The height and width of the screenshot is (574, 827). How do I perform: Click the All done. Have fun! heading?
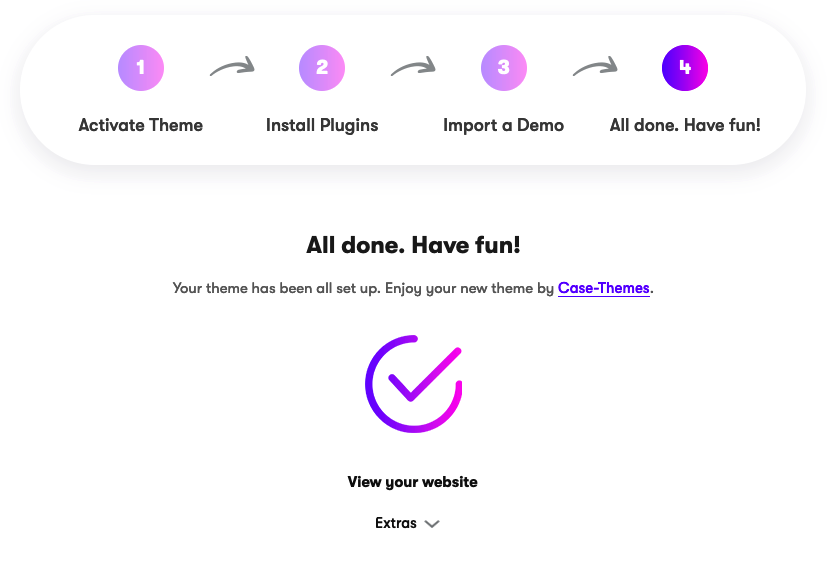pyautogui.click(x=413, y=245)
